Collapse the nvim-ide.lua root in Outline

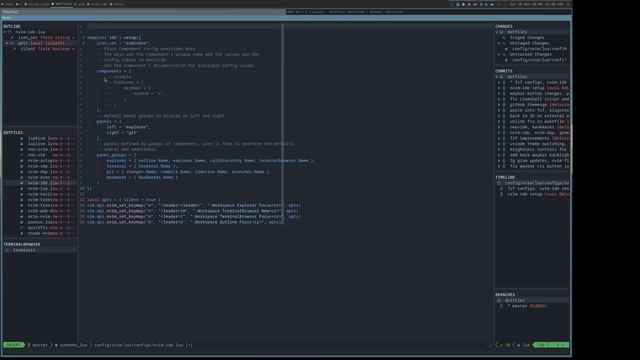pyautogui.click(x=5, y=32)
